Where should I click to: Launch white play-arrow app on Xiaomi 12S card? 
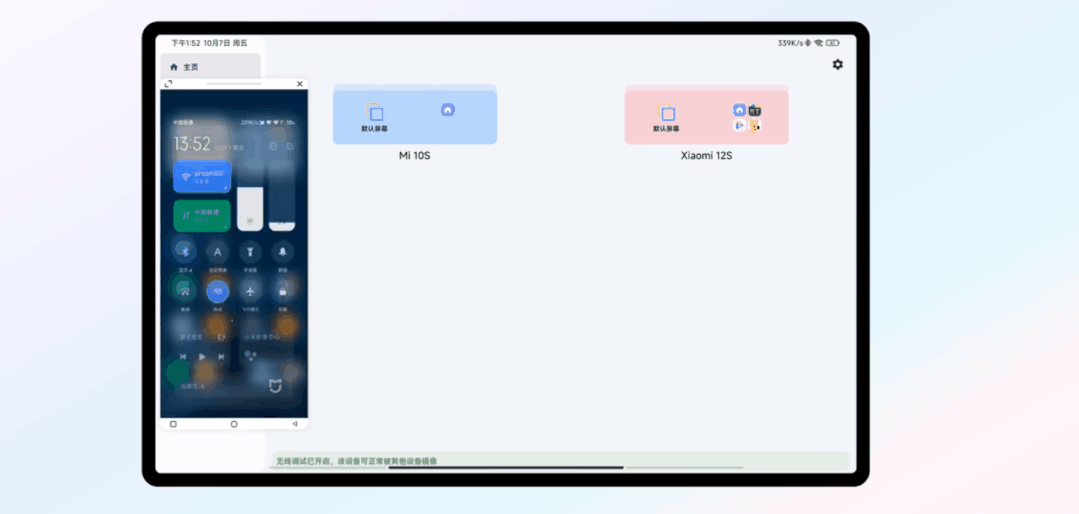pos(740,125)
